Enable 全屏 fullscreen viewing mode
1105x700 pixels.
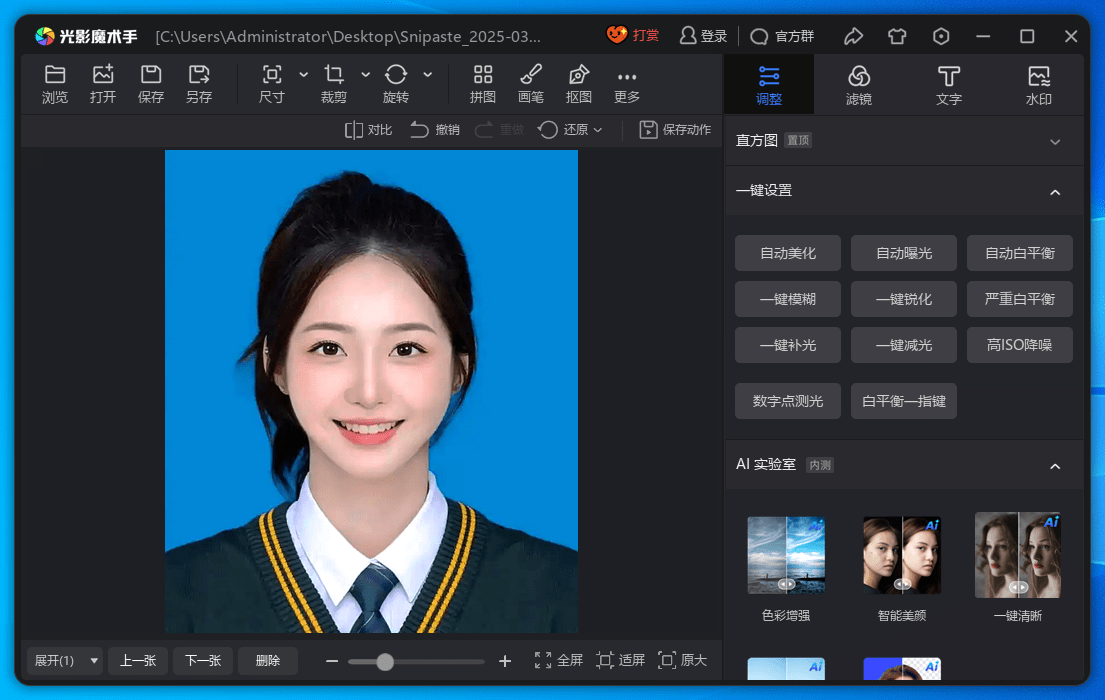pos(557,660)
